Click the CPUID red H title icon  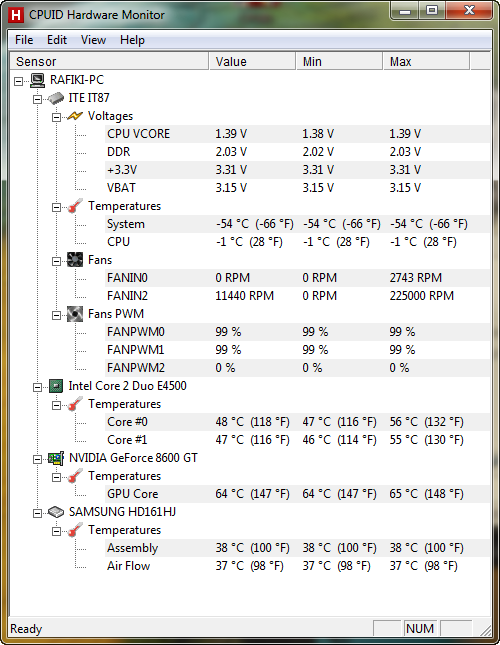pyautogui.click(x=16, y=15)
